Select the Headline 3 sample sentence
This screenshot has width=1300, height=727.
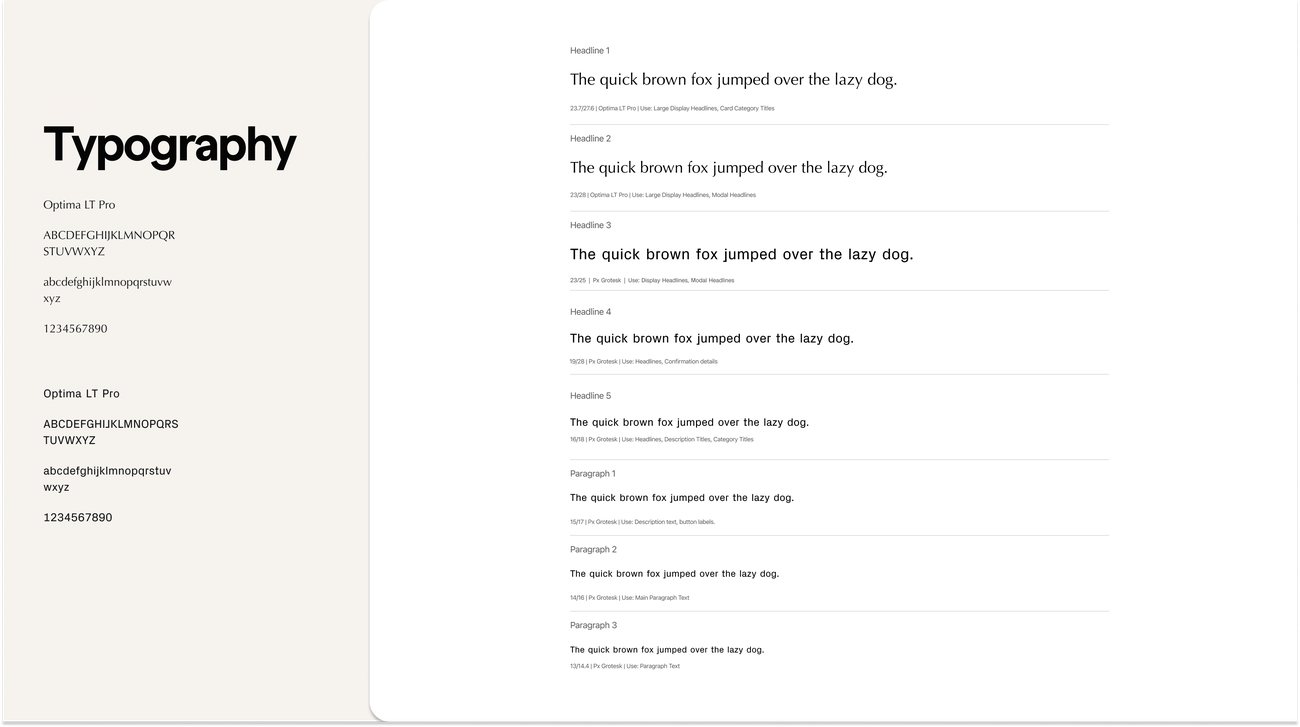[742, 255]
